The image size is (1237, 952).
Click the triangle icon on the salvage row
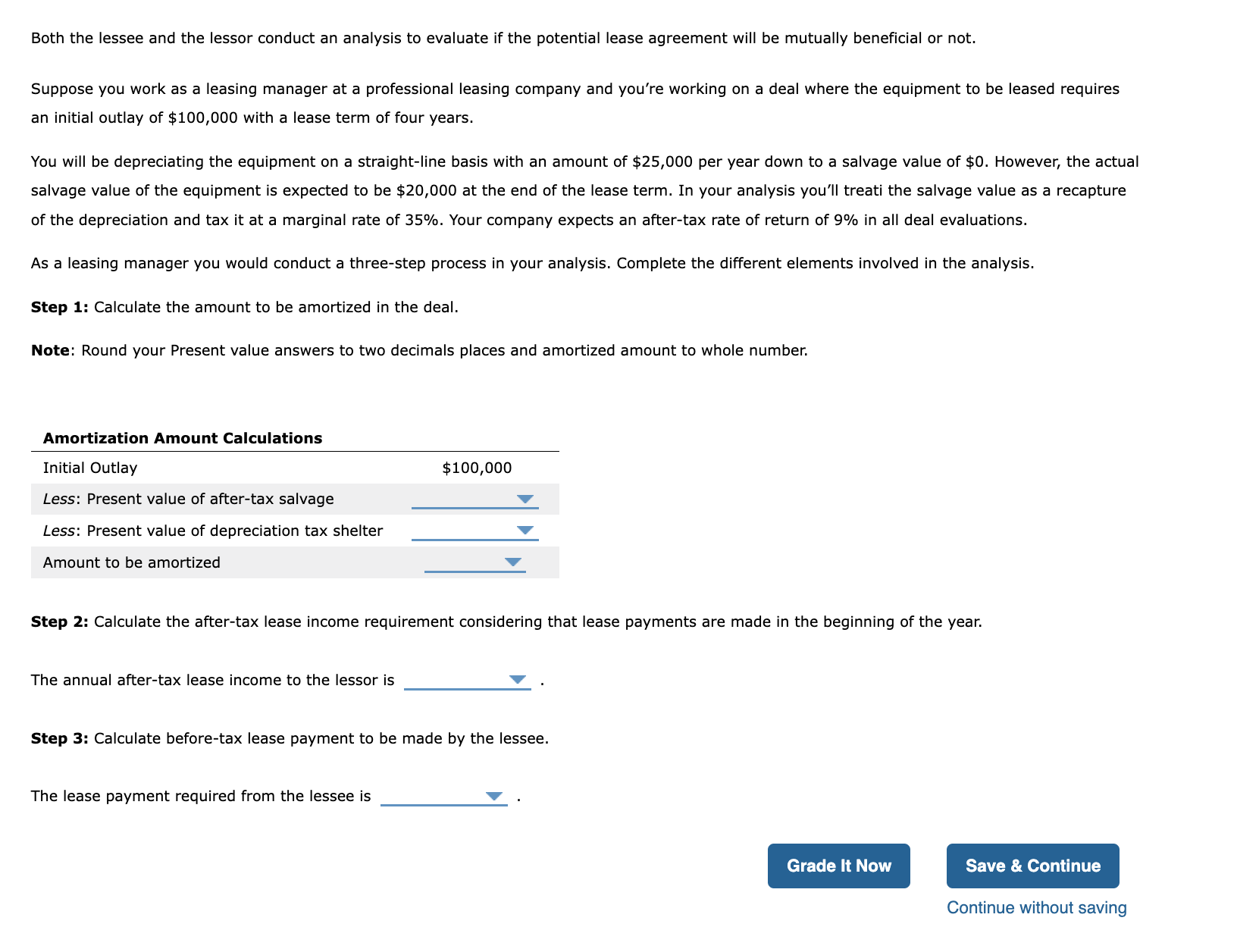coord(526,499)
